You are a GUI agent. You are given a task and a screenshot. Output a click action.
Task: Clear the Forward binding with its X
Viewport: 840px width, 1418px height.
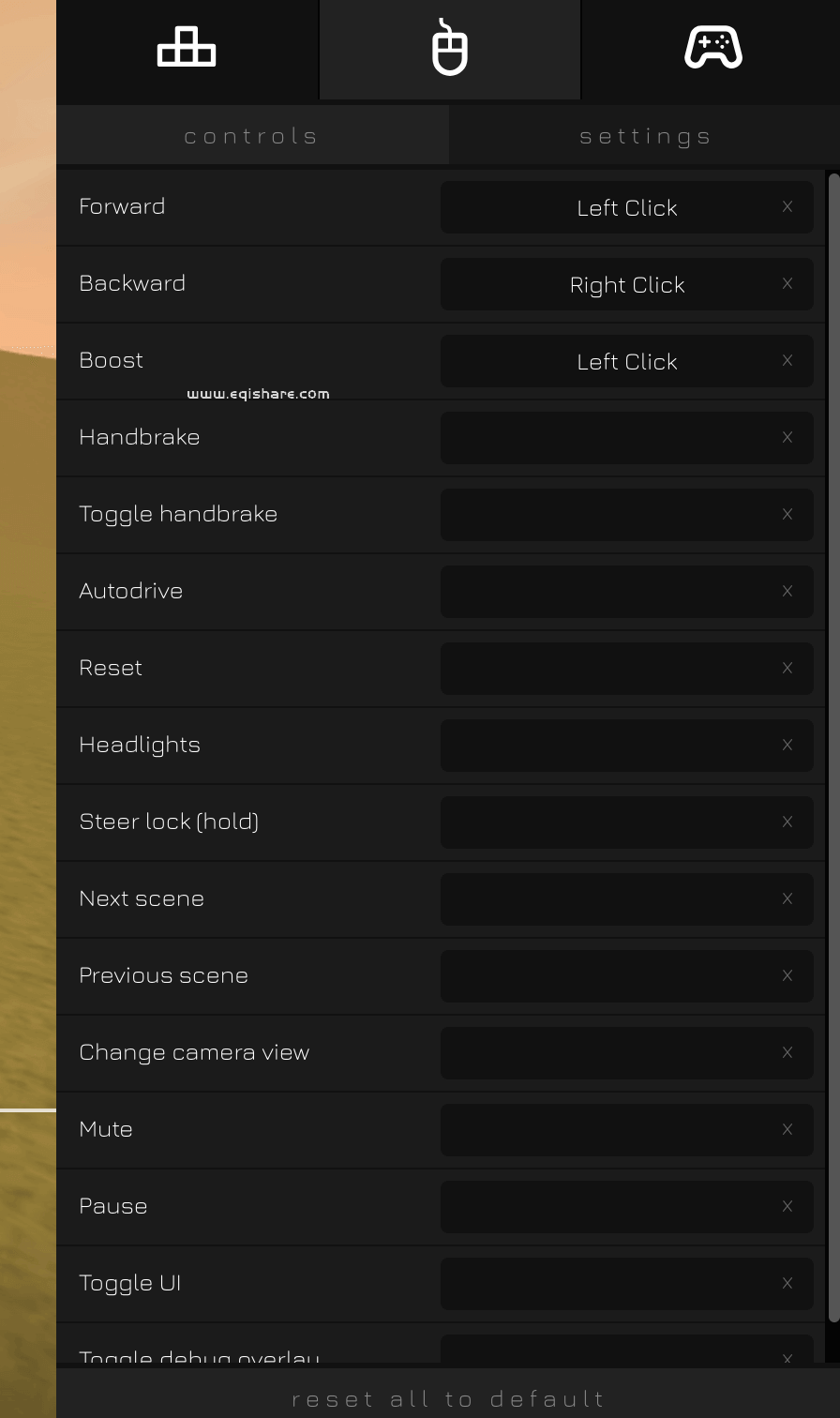787,207
